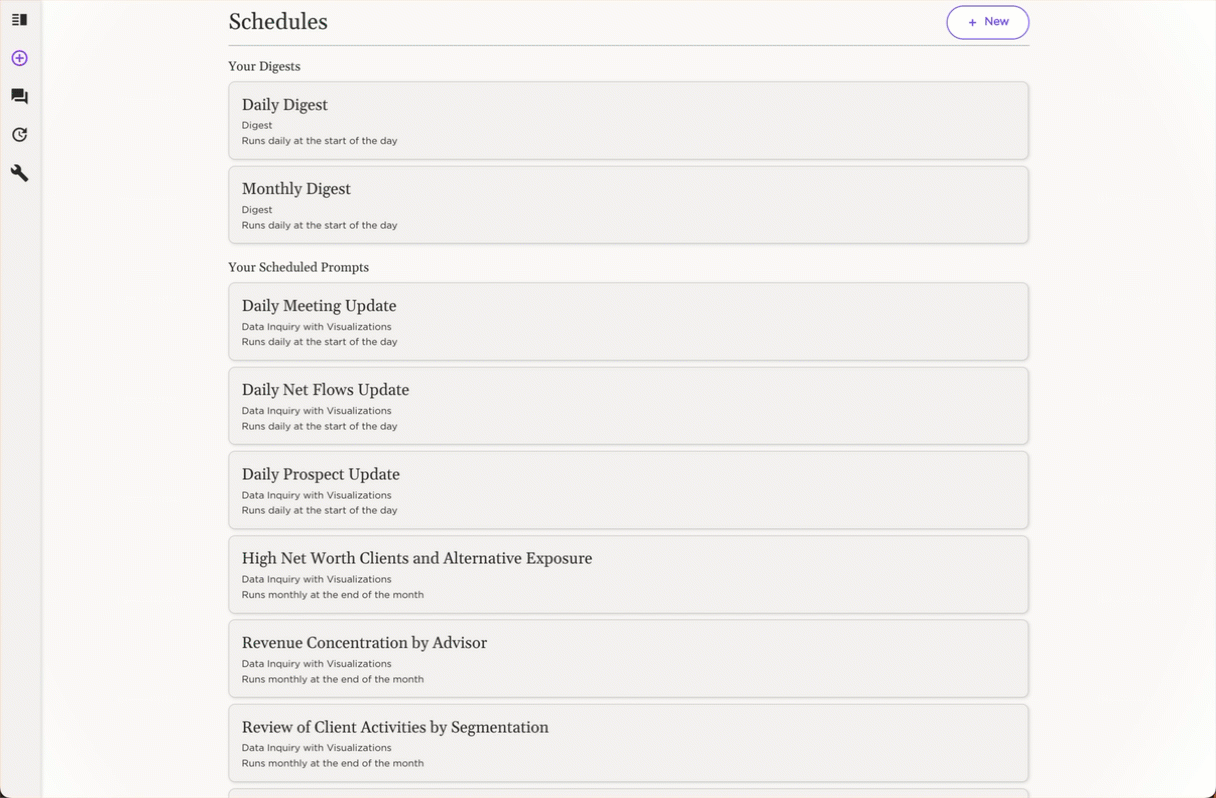
Task: Open the wrench tools icon
Action: tap(19, 173)
